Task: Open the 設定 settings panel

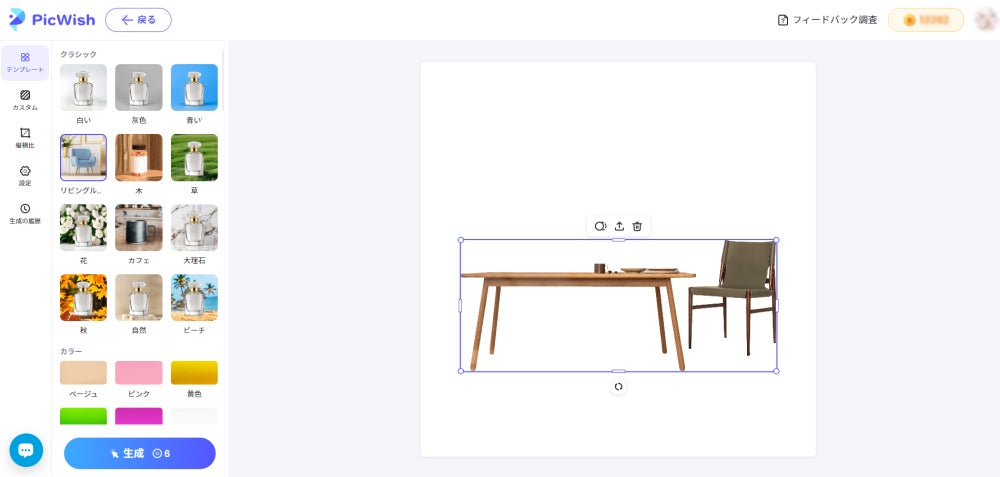Action: click(x=25, y=176)
